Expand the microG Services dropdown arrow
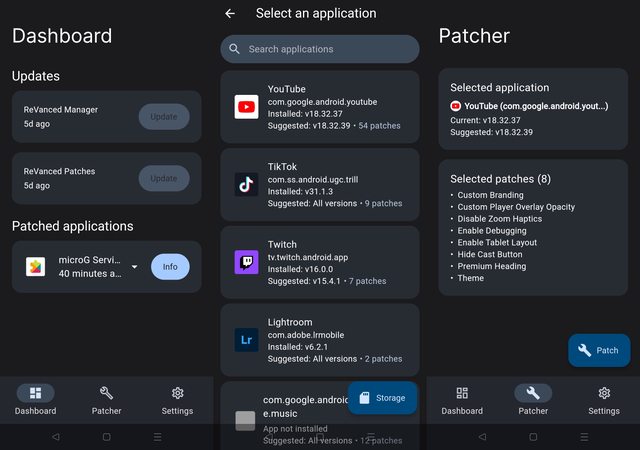This screenshot has width=640, height=450. pos(134,267)
